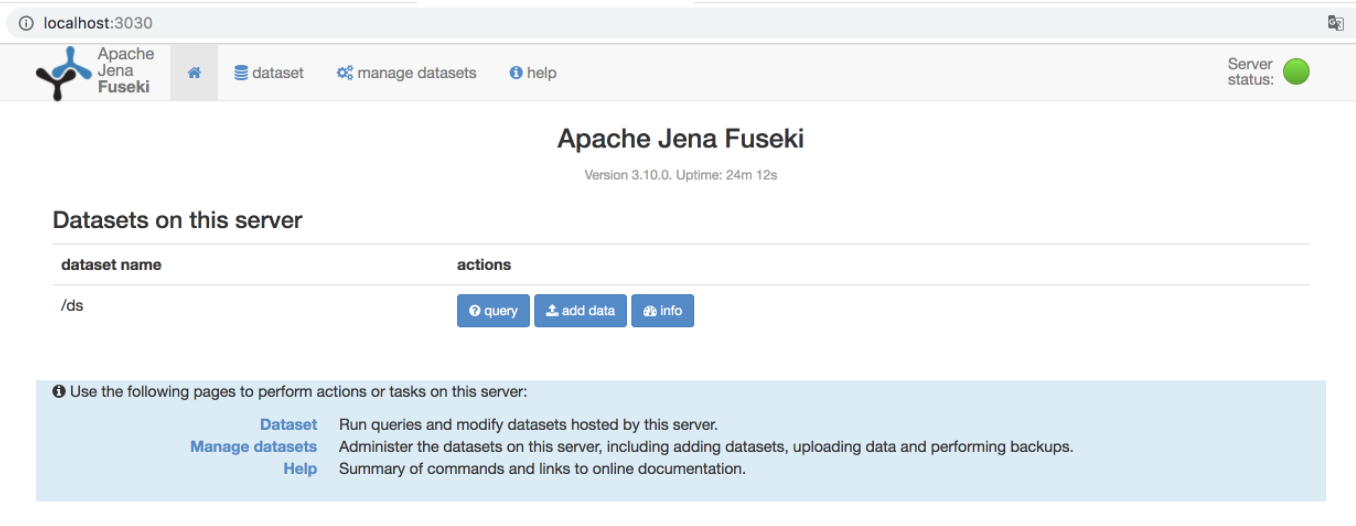
Task: Click the Apache Jena Fuseki logo
Action: (94, 72)
